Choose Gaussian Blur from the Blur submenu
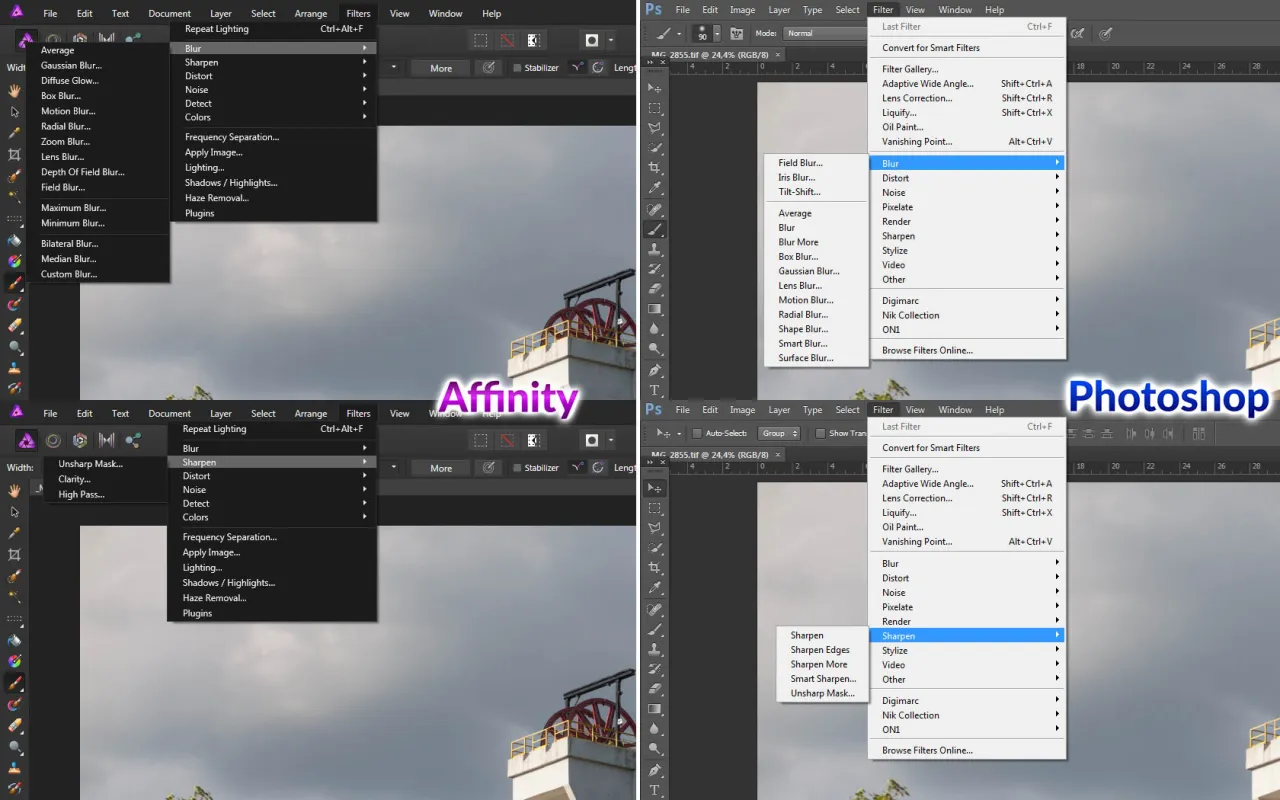The image size is (1280, 800). 808,271
